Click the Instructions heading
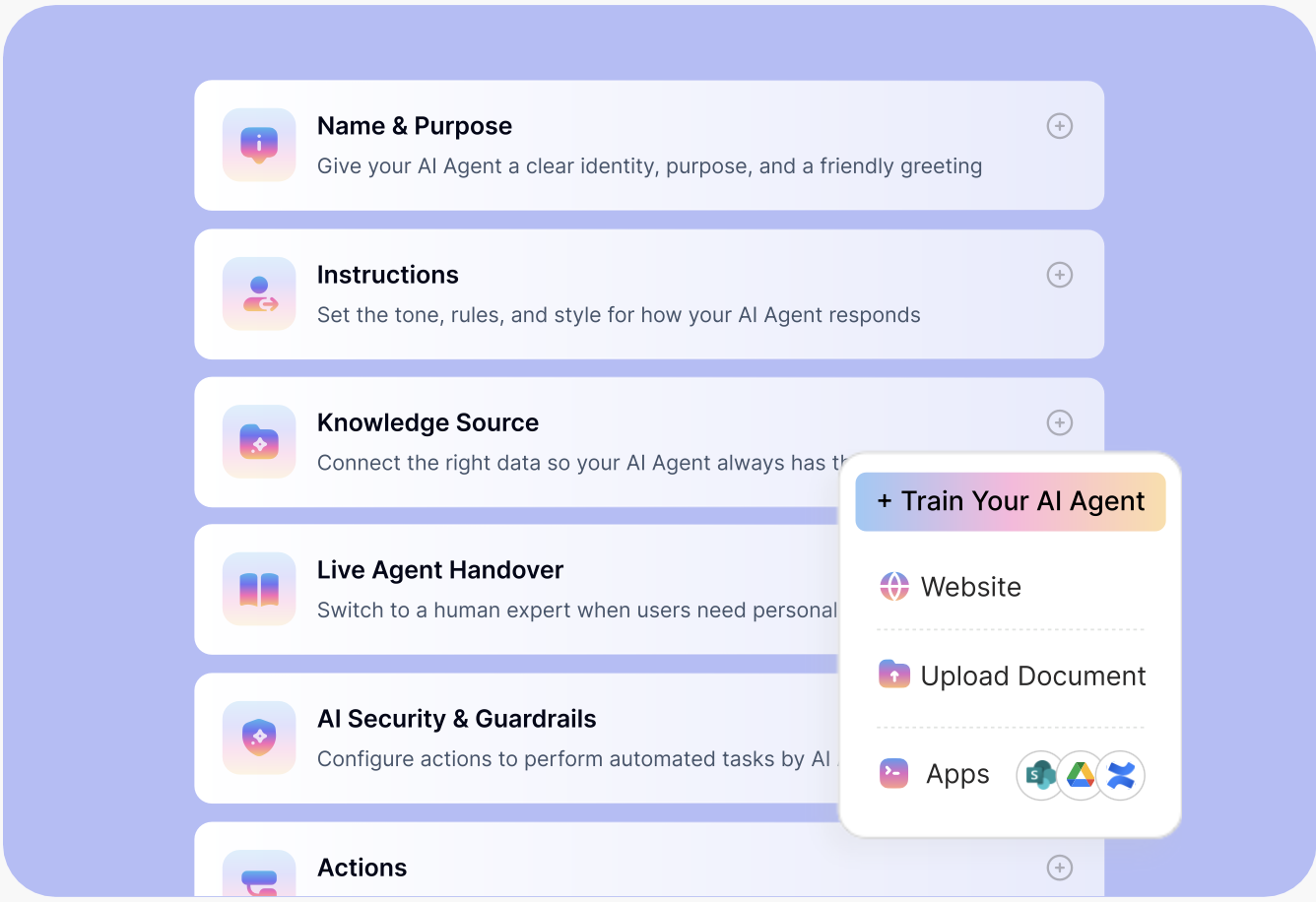Viewport: 1316px width, 902px height. (388, 275)
